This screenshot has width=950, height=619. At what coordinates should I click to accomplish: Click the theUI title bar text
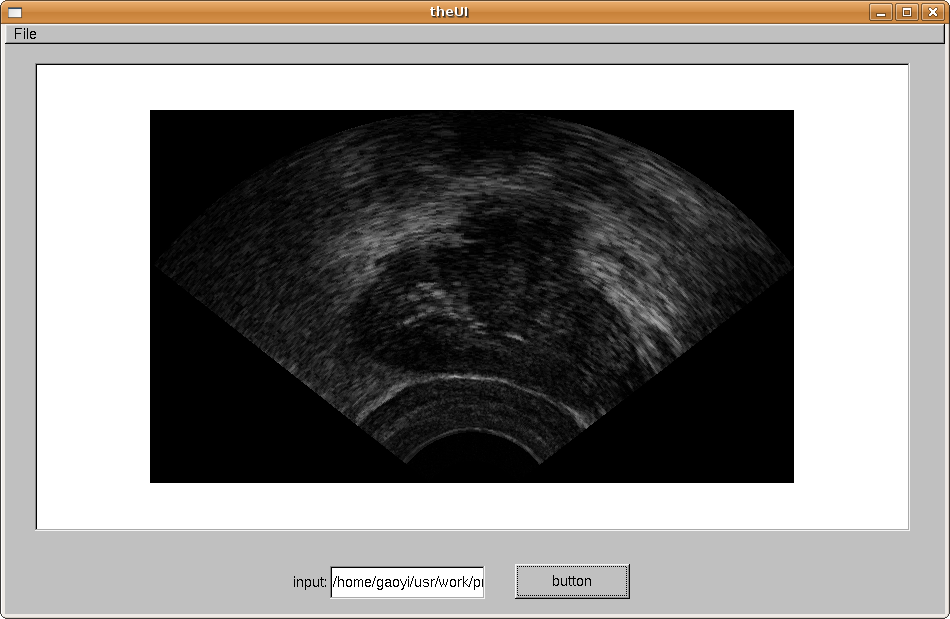(449, 12)
